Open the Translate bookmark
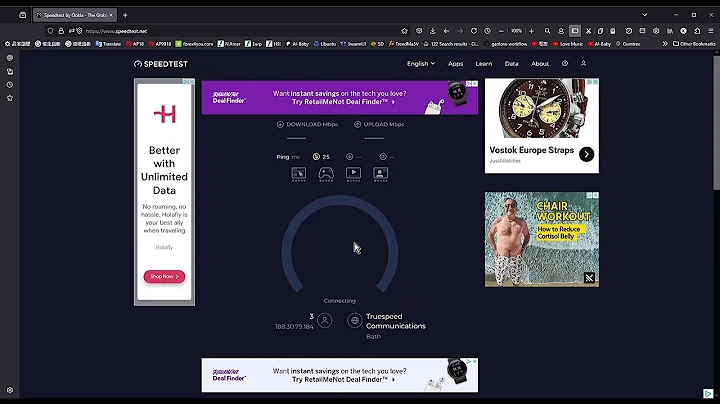 (x=108, y=44)
